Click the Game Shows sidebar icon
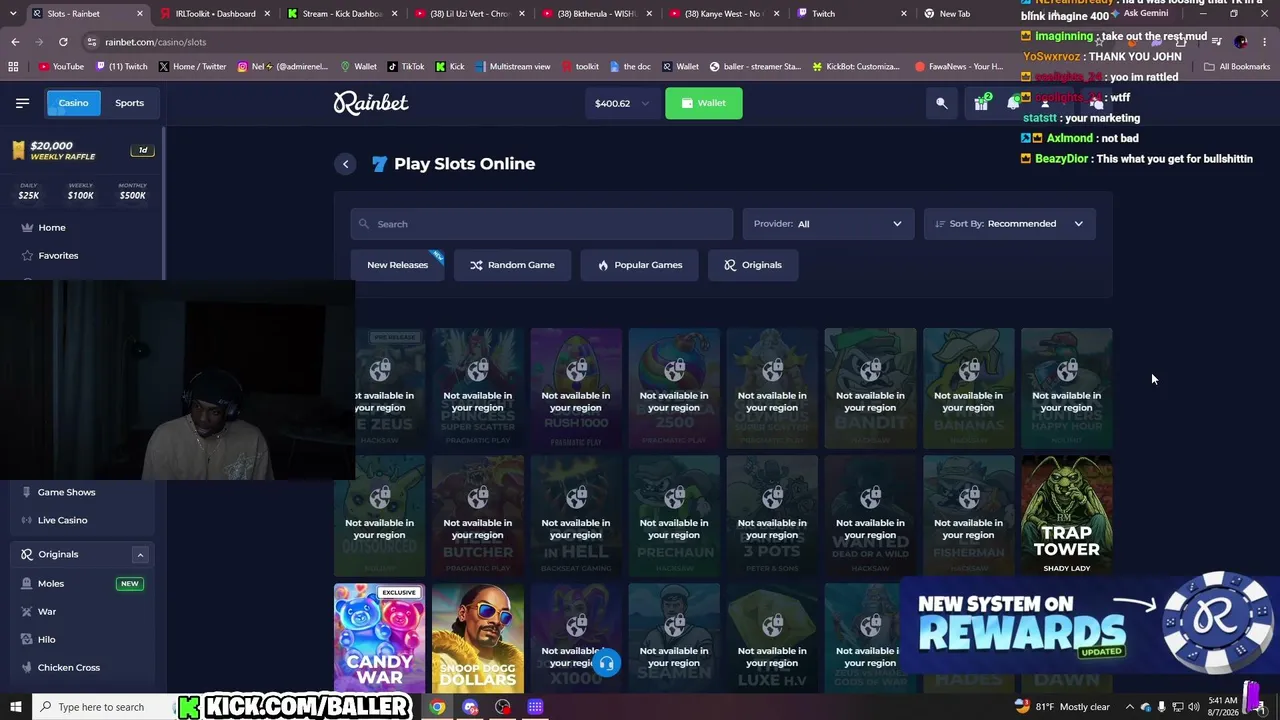Screen dimensions: 1280x720 pyautogui.click(x=26, y=492)
